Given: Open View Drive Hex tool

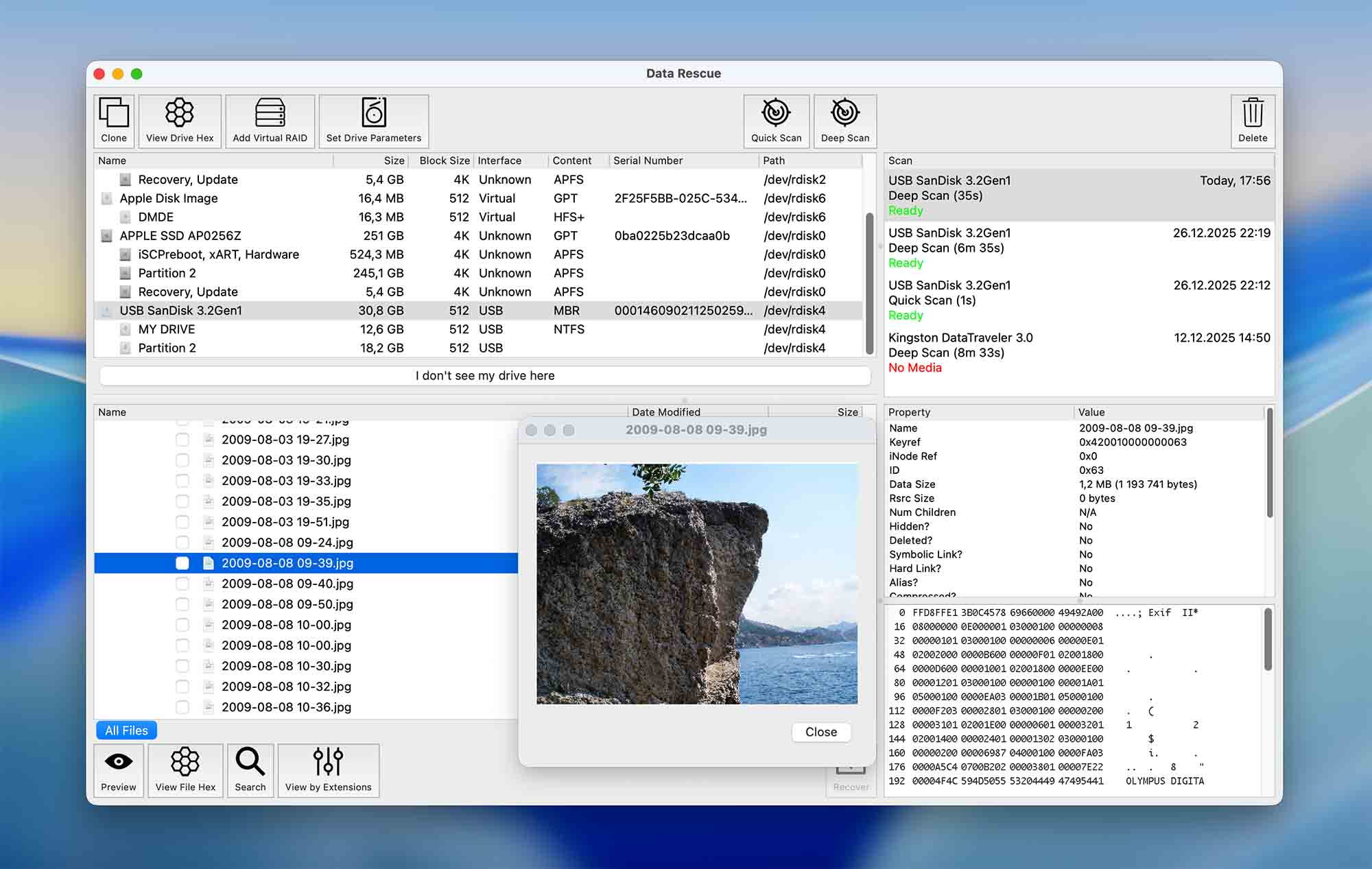Looking at the screenshot, I should coord(180,121).
